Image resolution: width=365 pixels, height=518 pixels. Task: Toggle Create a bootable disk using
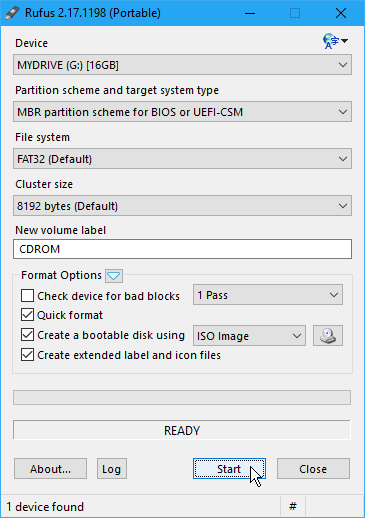(x=27, y=335)
